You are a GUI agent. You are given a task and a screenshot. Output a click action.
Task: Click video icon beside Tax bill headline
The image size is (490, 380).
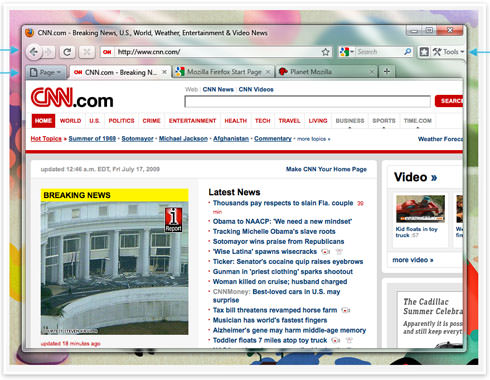point(346,310)
